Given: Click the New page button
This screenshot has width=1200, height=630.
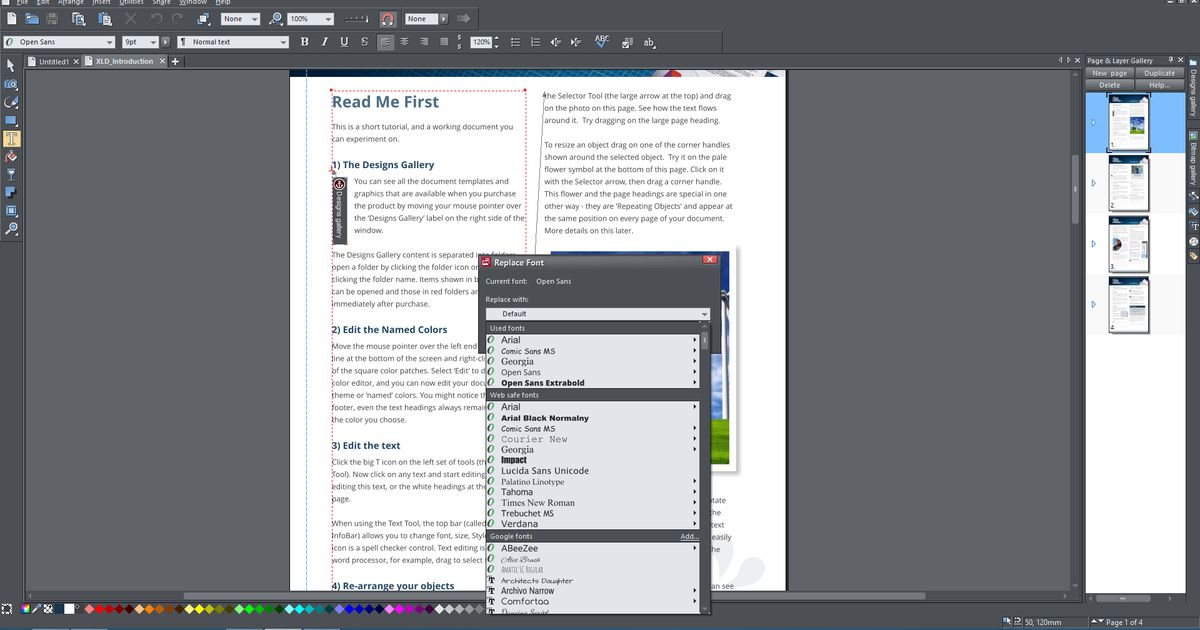Looking at the screenshot, I should (x=1108, y=72).
